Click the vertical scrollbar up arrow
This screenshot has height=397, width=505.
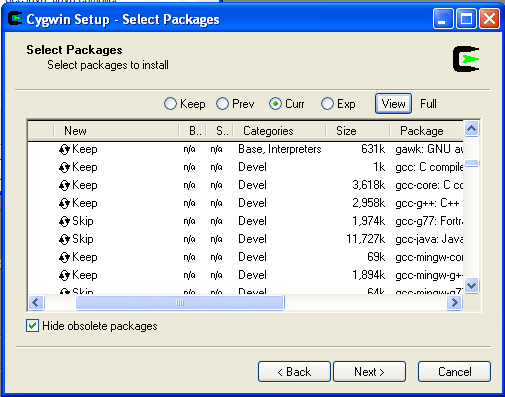pyautogui.click(x=472, y=129)
